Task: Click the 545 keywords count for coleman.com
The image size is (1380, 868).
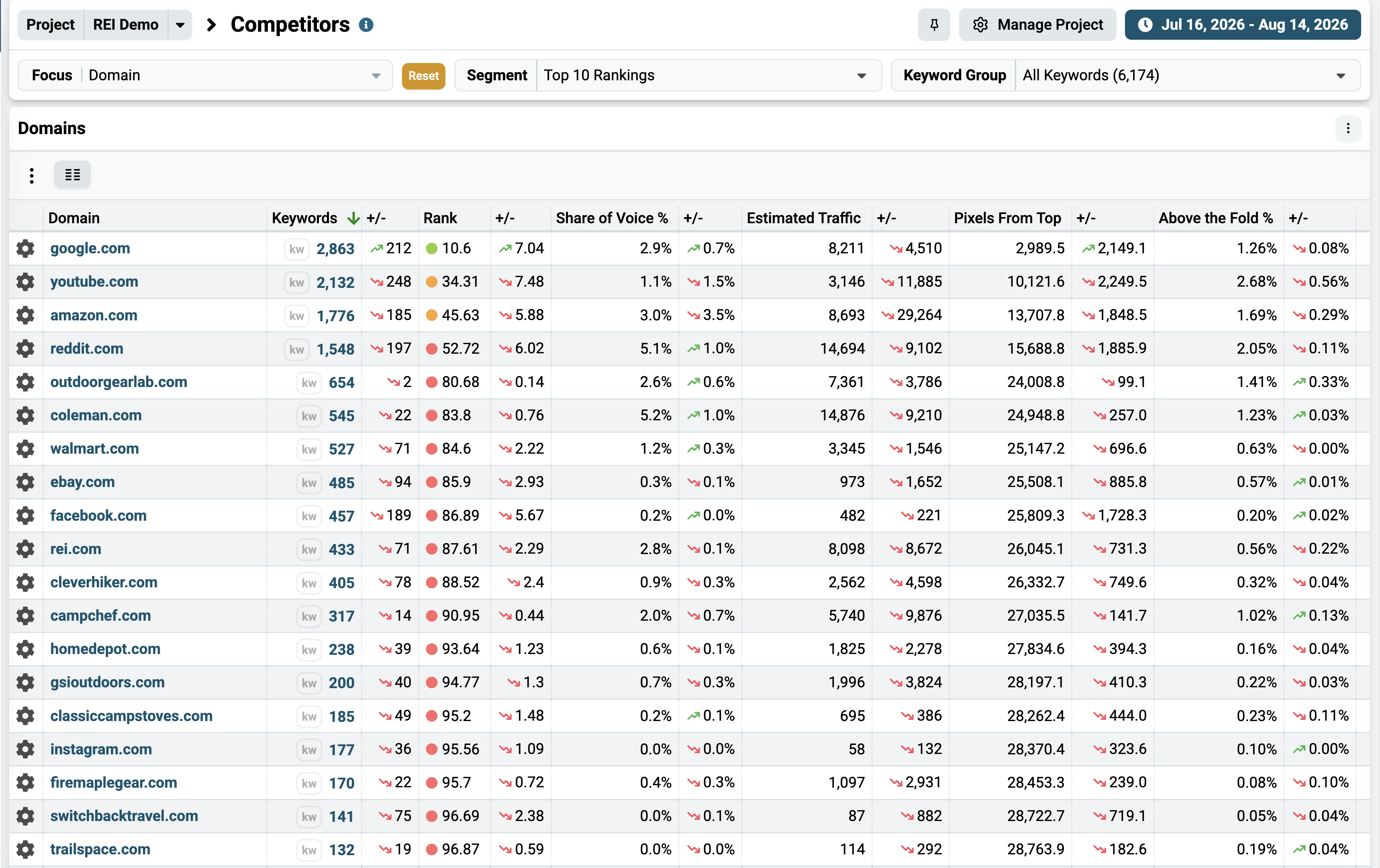Action: 341,416
